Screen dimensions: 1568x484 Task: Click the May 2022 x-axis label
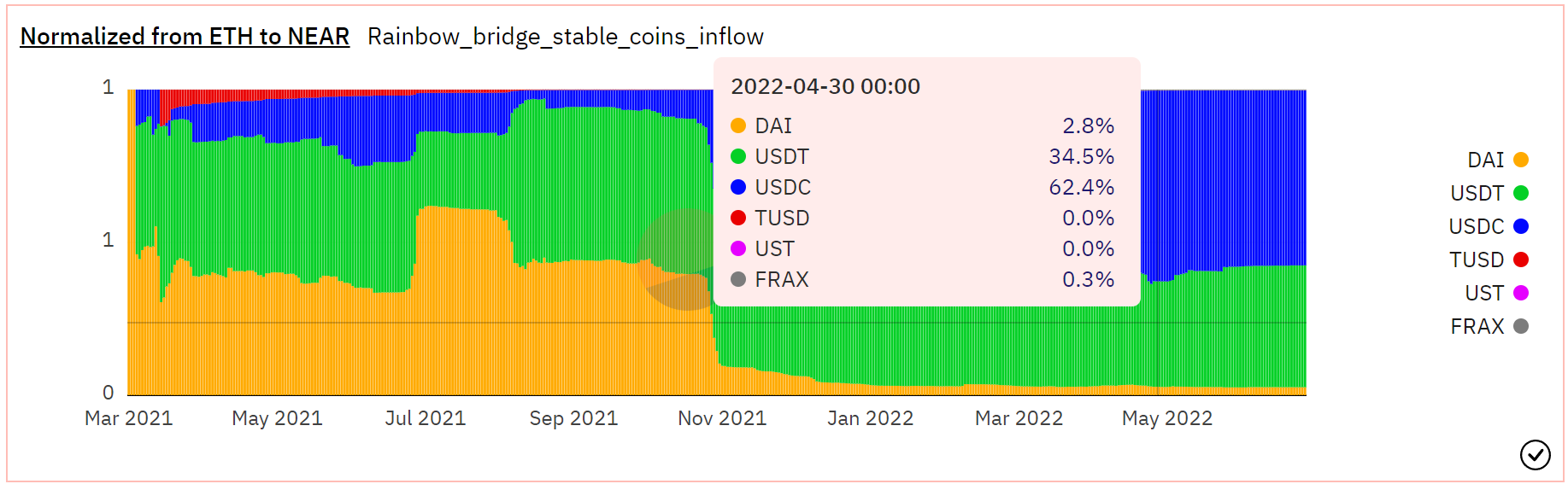click(x=1167, y=418)
